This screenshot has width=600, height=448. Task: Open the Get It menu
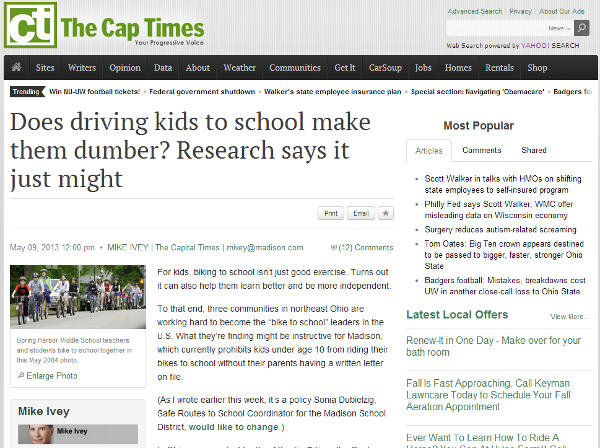[x=345, y=68]
